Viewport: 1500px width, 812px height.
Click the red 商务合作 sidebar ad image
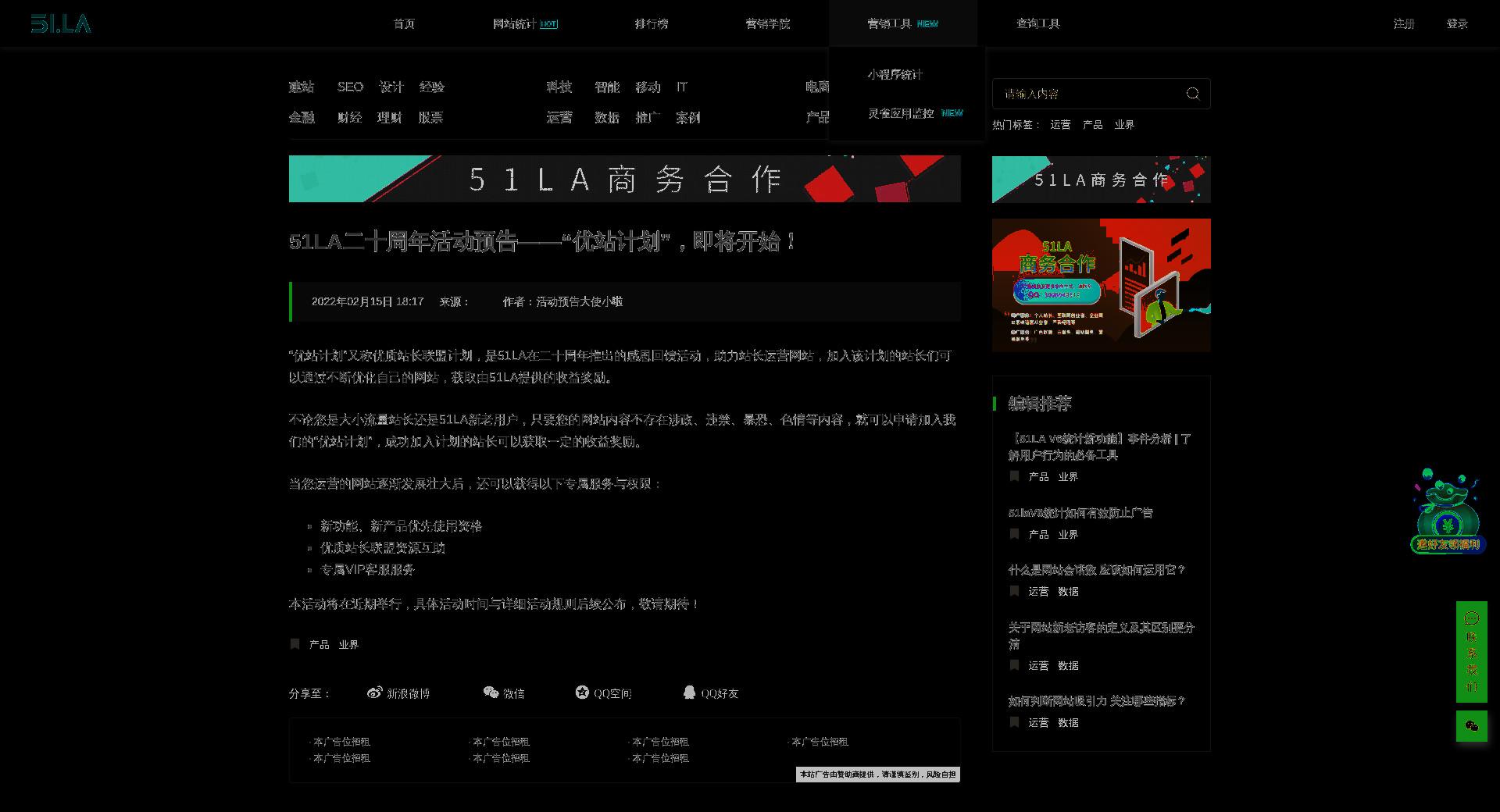[x=1102, y=285]
